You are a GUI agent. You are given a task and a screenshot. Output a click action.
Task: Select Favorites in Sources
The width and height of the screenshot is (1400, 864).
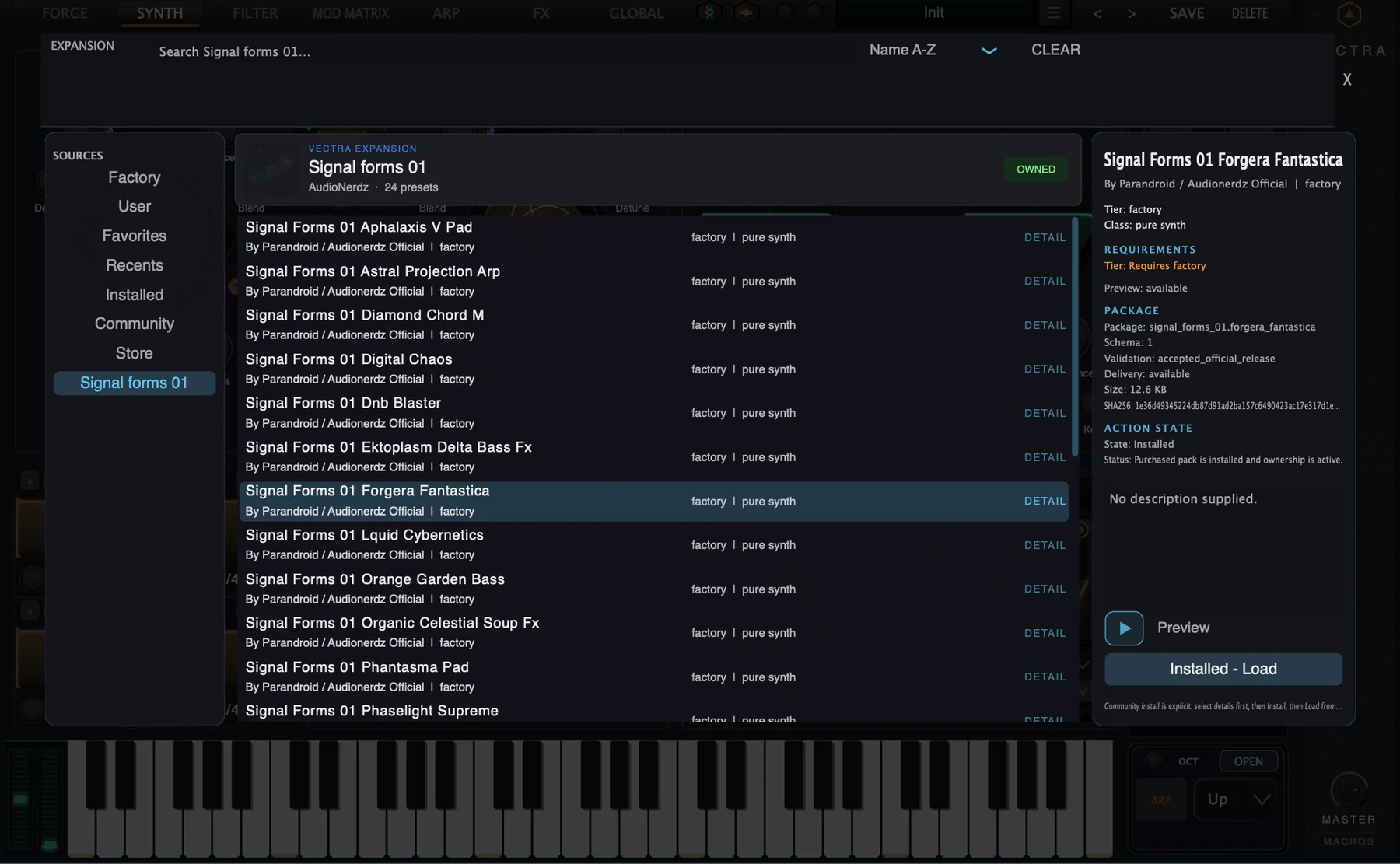[x=135, y=236]
